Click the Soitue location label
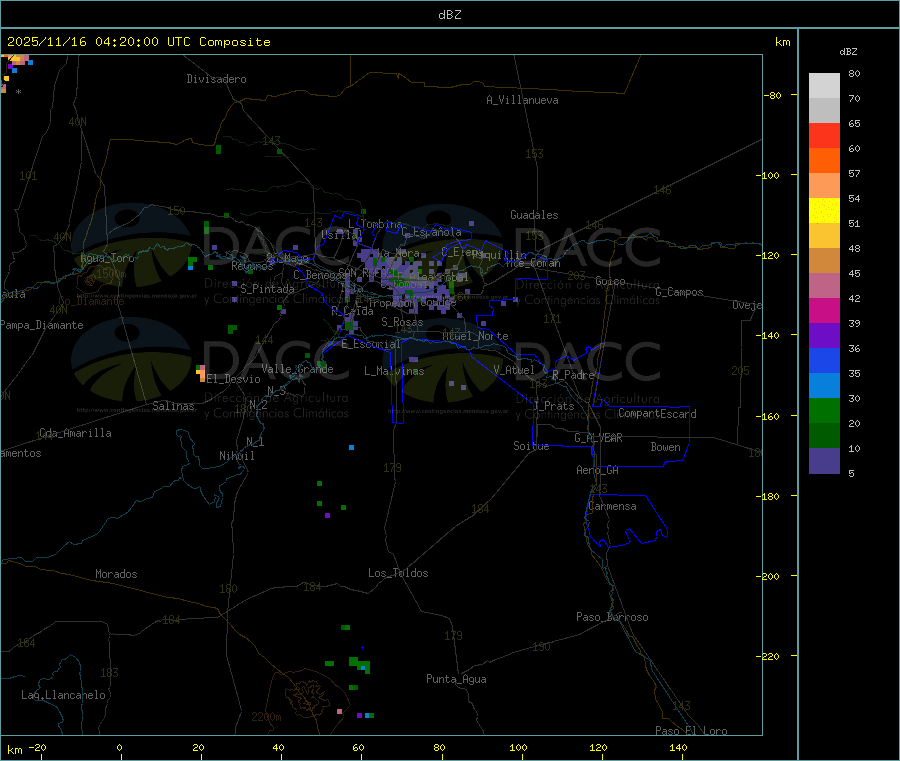Image resolution: width=900 pixels, height=761 pixels. pos(531,445)
